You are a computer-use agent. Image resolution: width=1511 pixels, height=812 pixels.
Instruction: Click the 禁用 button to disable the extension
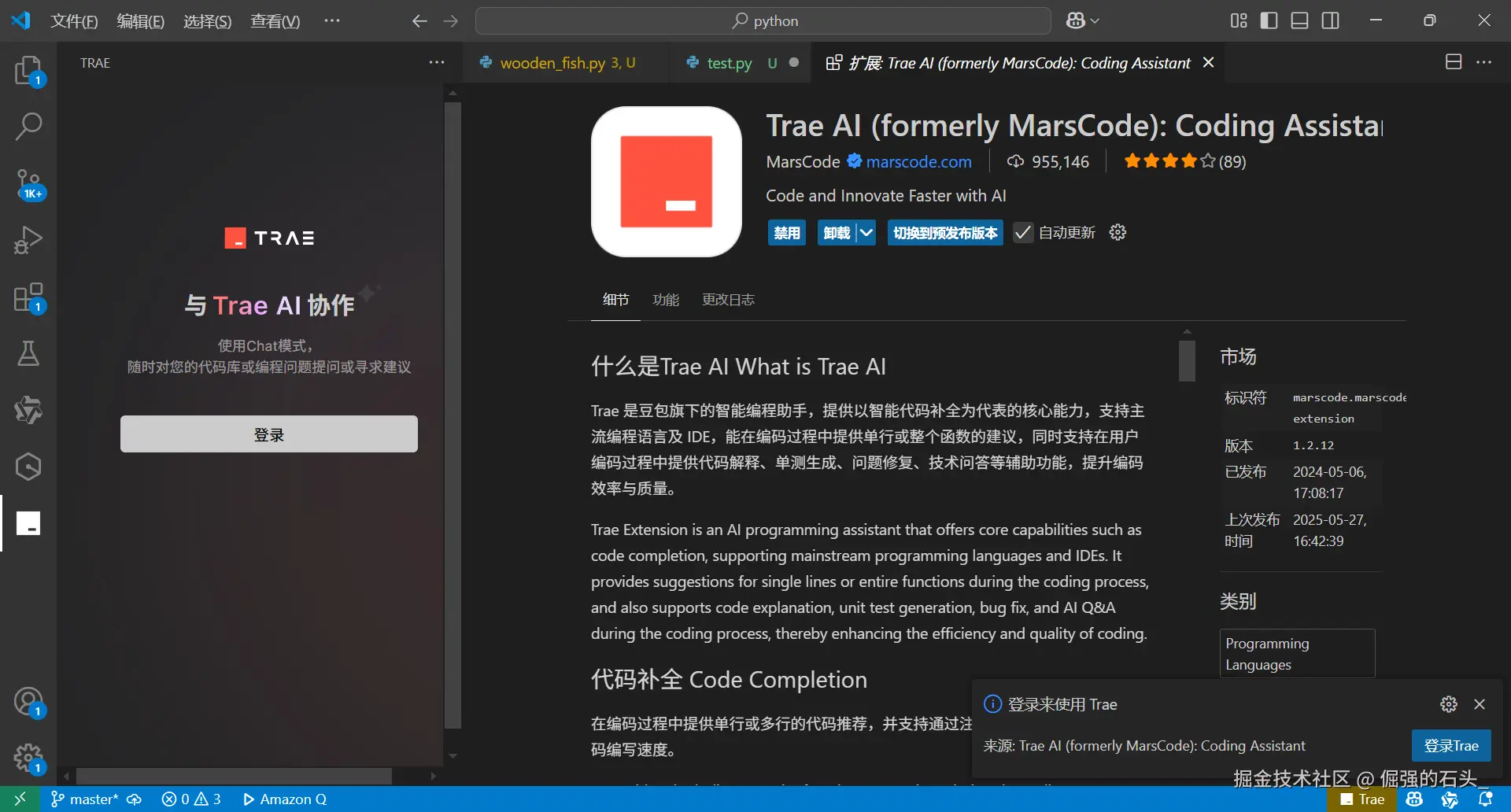(787, 233)
